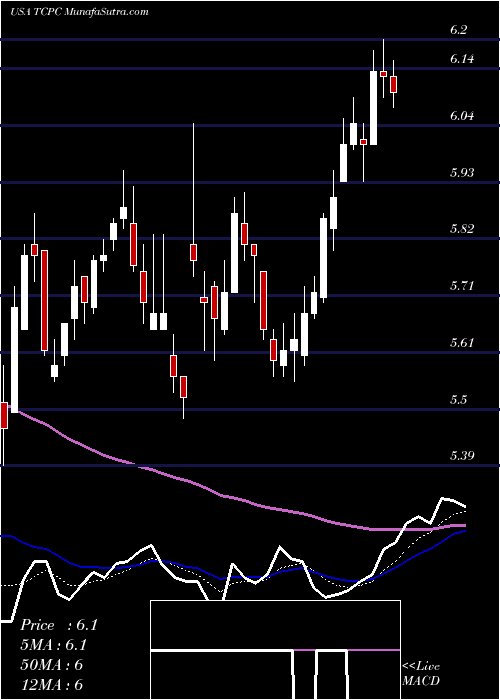The width and height of the screenshot is (500, 700).
Task: Click the '12MA : 6' readout
Action: (52, 685)
